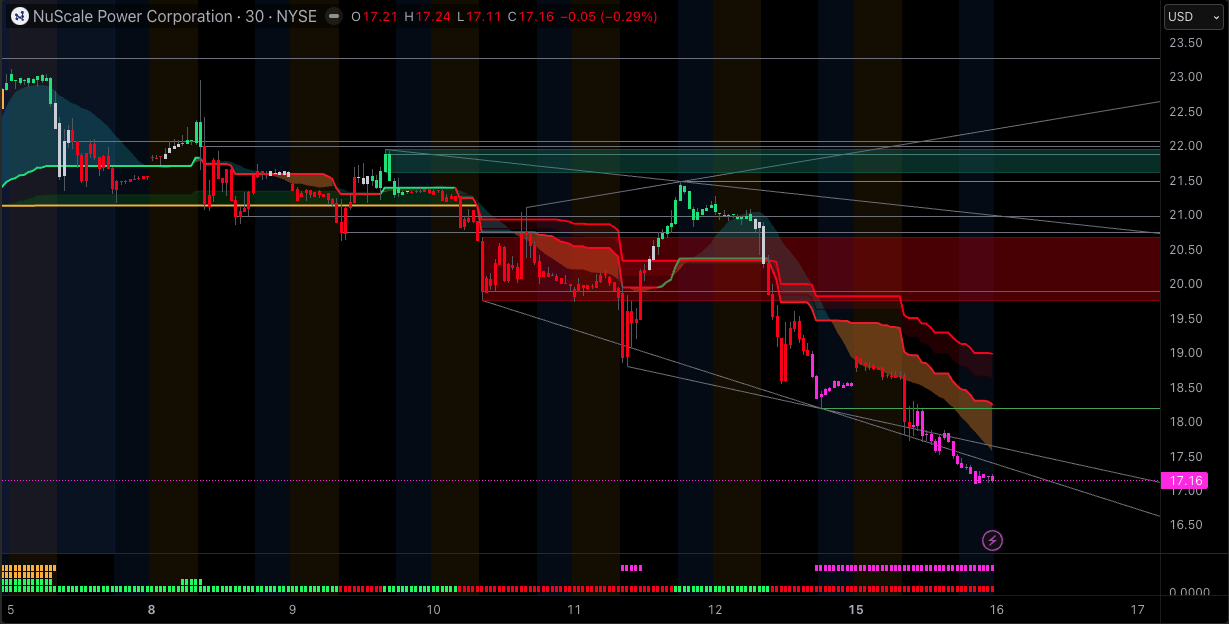Screen dimensions: 1229x624
Task: Click the NuScale Power circular logo icon
Action: click(17, 16)
